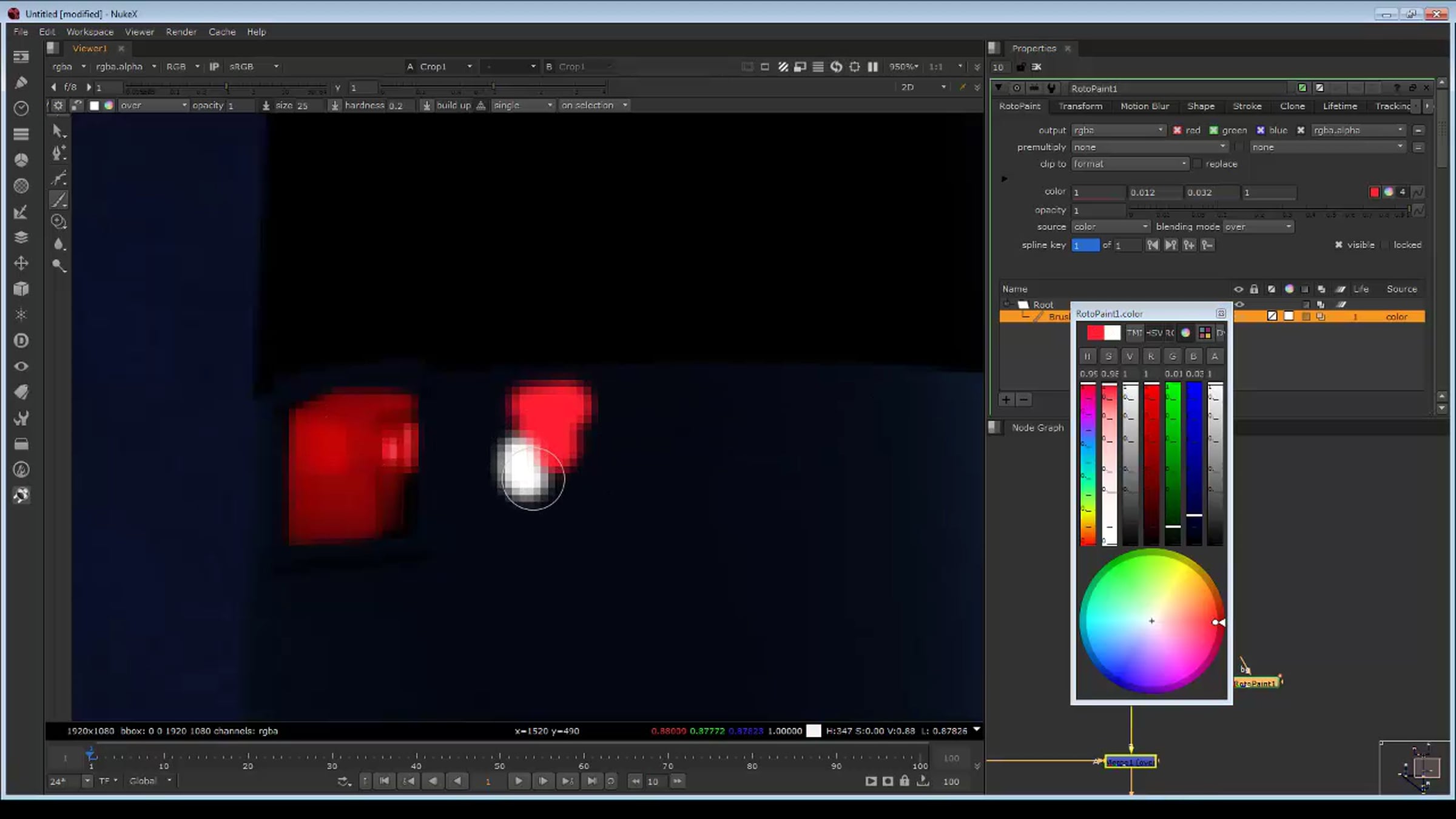Toggle the visible checkbox
1456x819 pixels.
(x=1338, y=244)
